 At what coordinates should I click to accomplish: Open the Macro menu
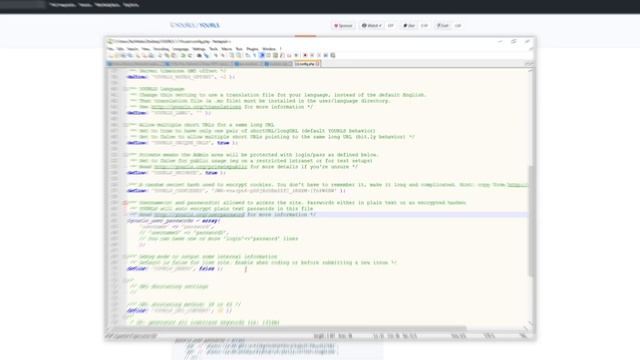[x=227, y=49]
